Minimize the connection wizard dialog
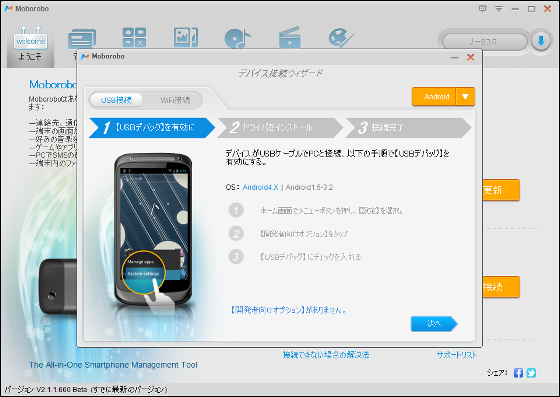 click(x=454, y=57)
